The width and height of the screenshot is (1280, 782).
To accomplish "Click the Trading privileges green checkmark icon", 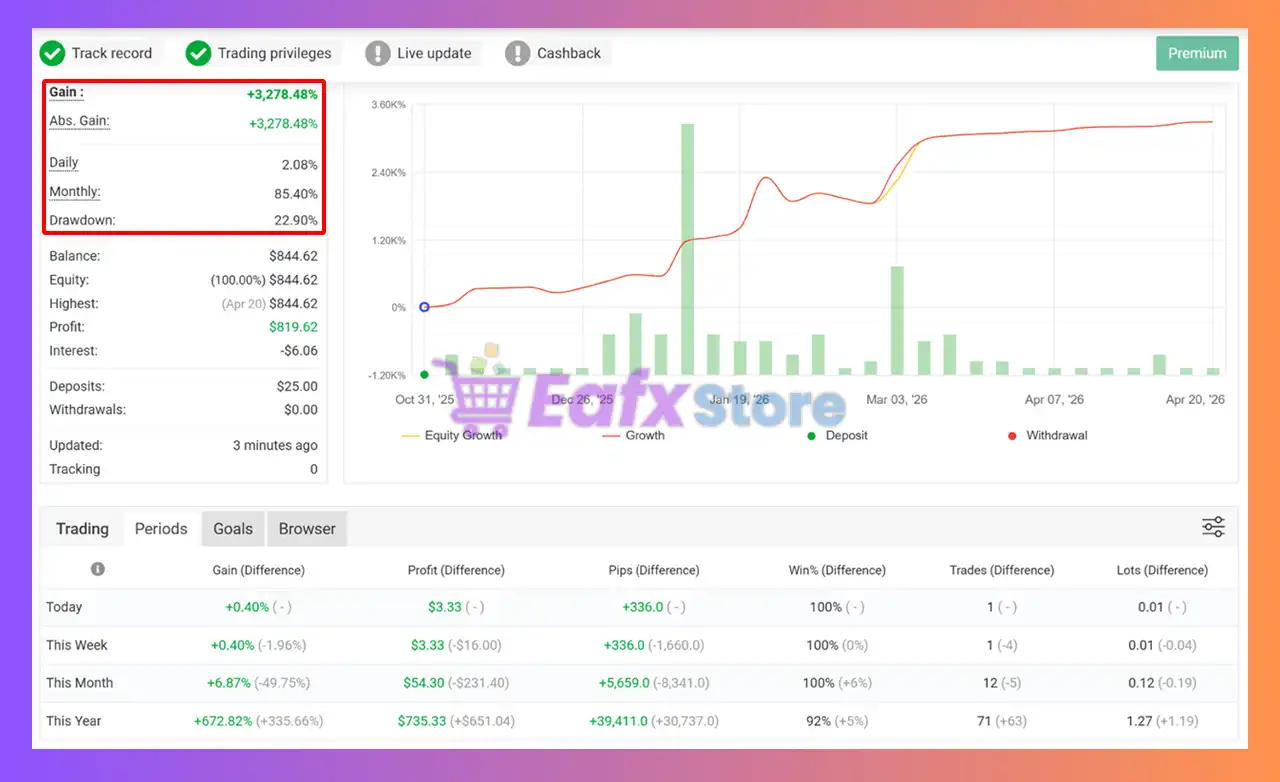I will tap(199, 53).
